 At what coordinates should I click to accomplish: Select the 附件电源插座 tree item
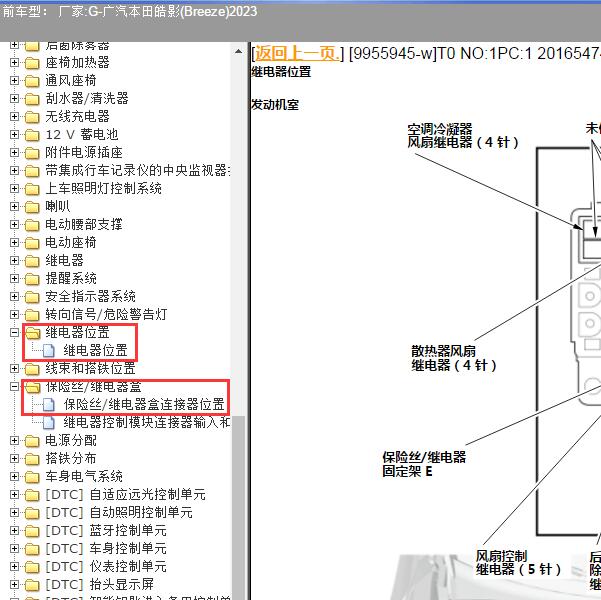(84, 153)
